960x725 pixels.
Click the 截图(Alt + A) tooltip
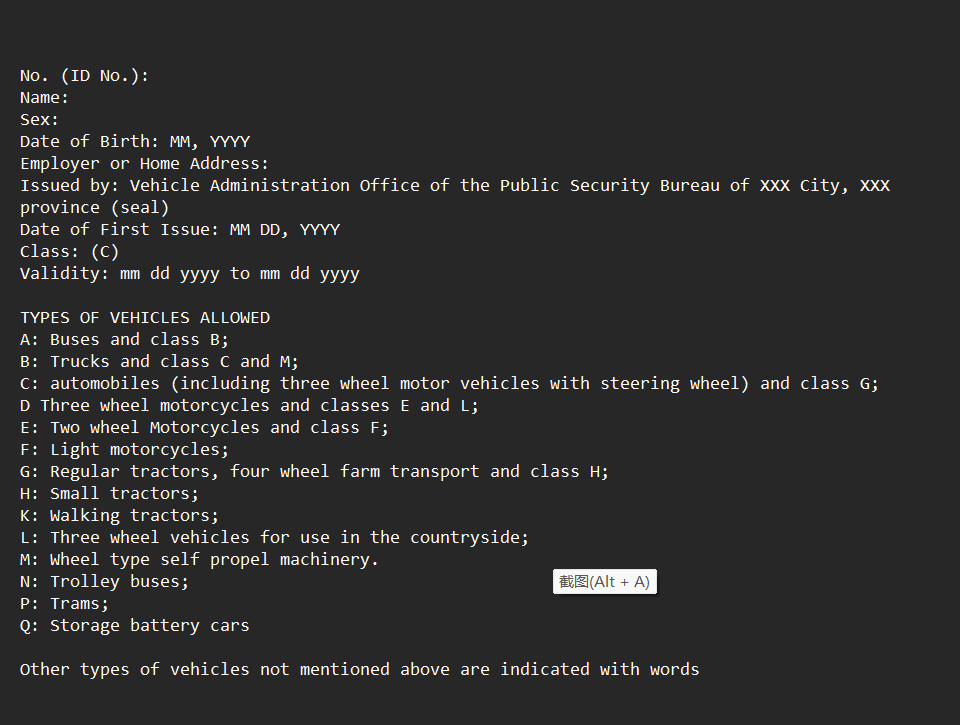pos(604,582)
